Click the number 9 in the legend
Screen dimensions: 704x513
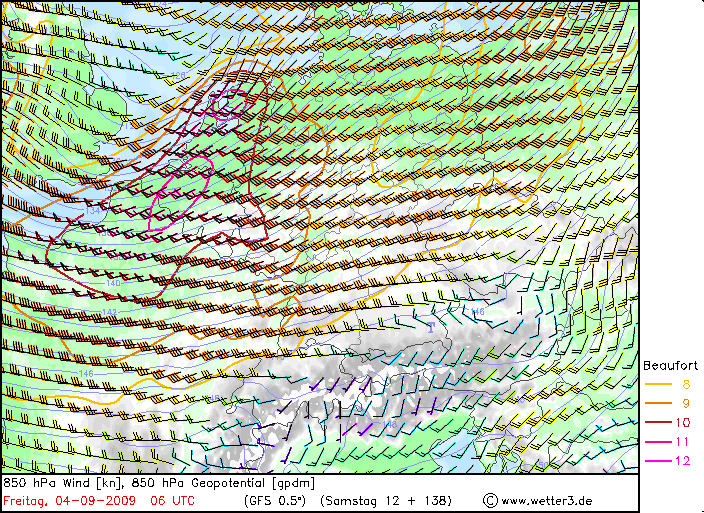coord(686,403)
